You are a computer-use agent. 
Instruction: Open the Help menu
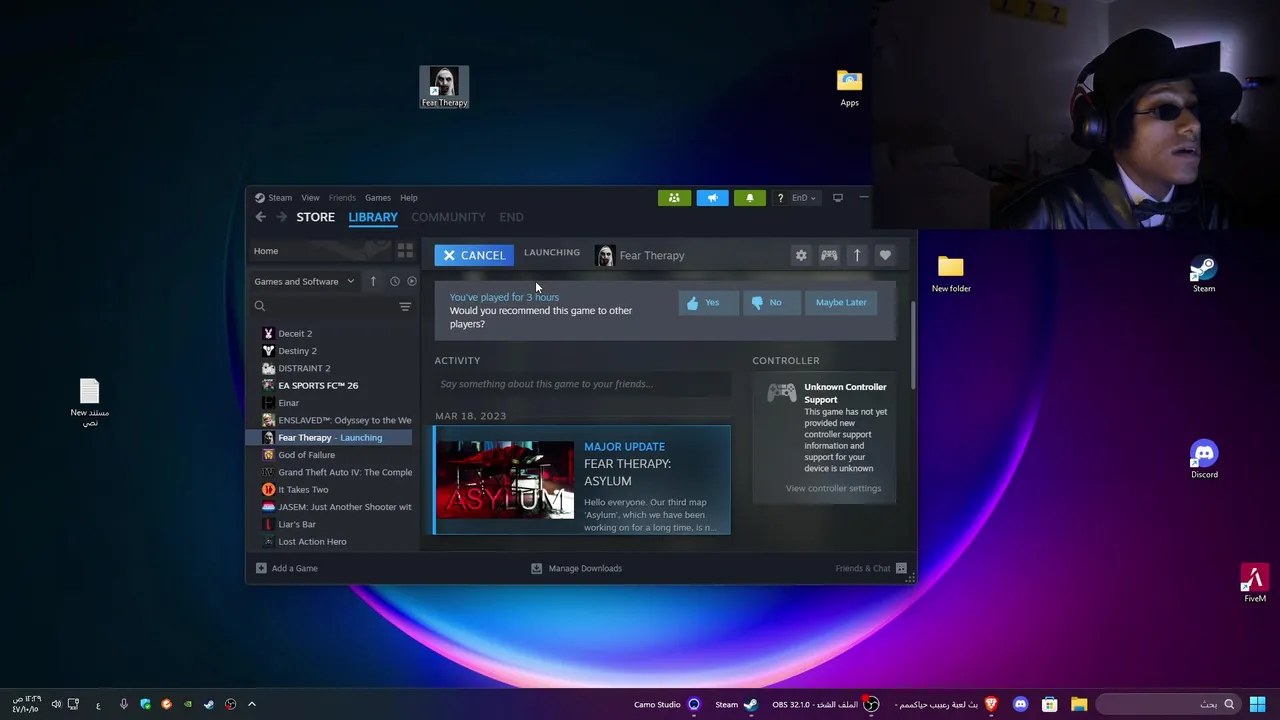pyautogui.click(x=409, y=198)
